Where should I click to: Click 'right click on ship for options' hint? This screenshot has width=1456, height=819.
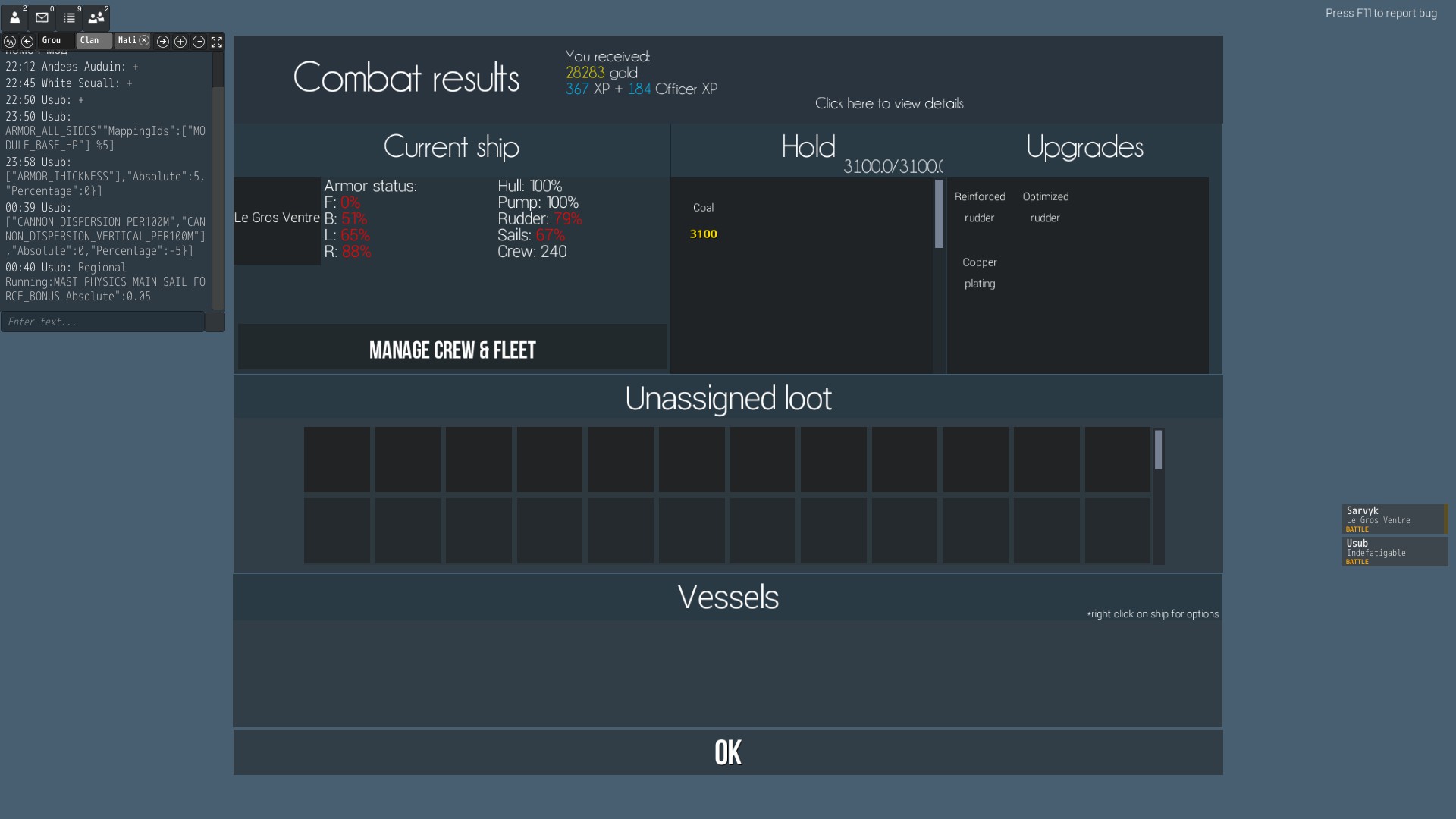(1153, 614)
